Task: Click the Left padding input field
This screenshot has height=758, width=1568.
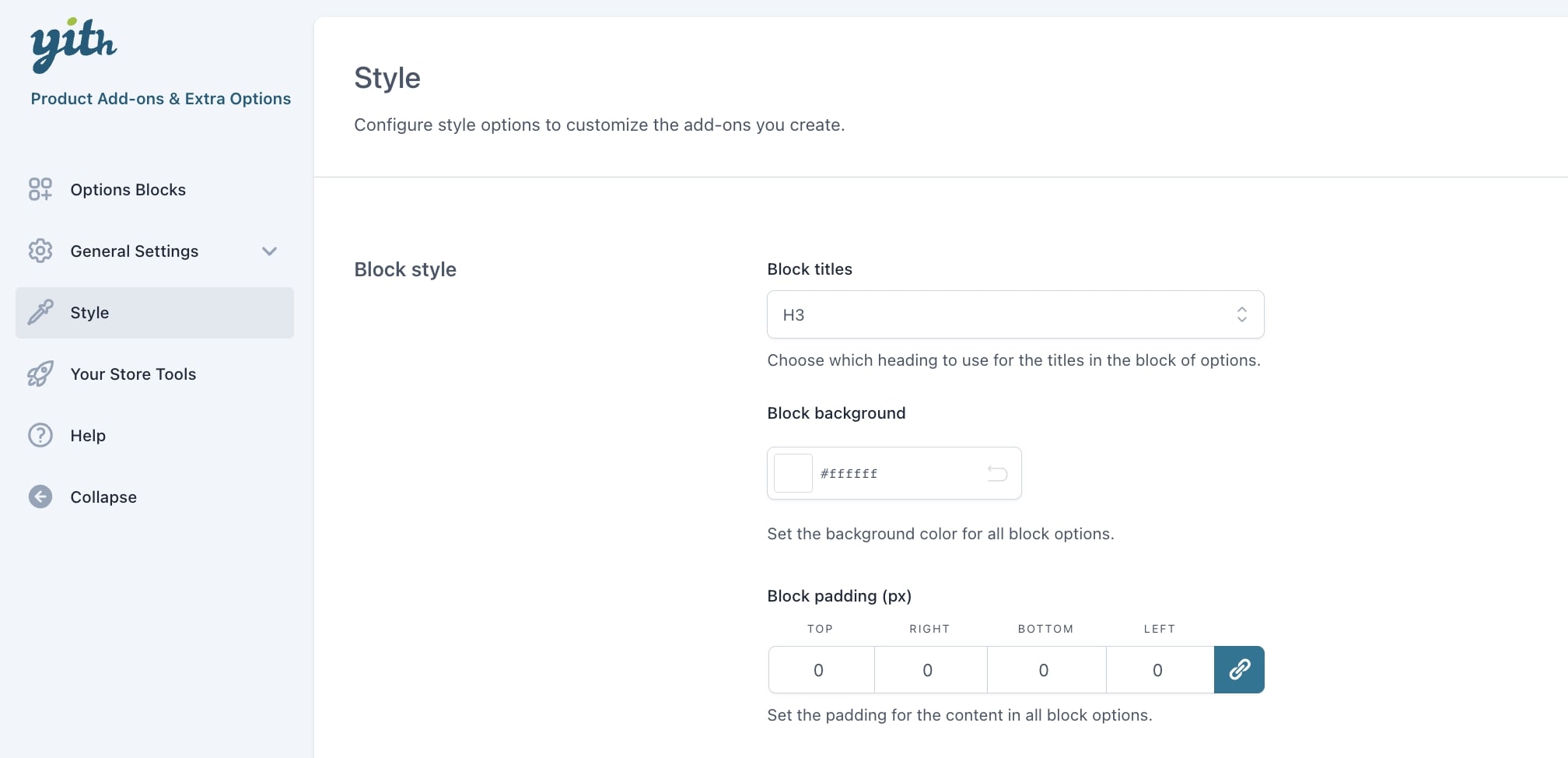Action: 1160,669
